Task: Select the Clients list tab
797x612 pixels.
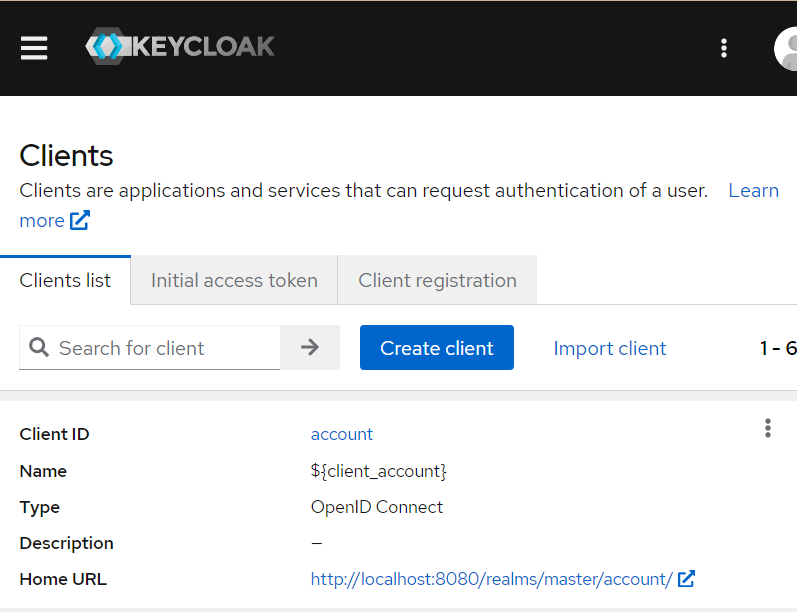Action: 65,280
